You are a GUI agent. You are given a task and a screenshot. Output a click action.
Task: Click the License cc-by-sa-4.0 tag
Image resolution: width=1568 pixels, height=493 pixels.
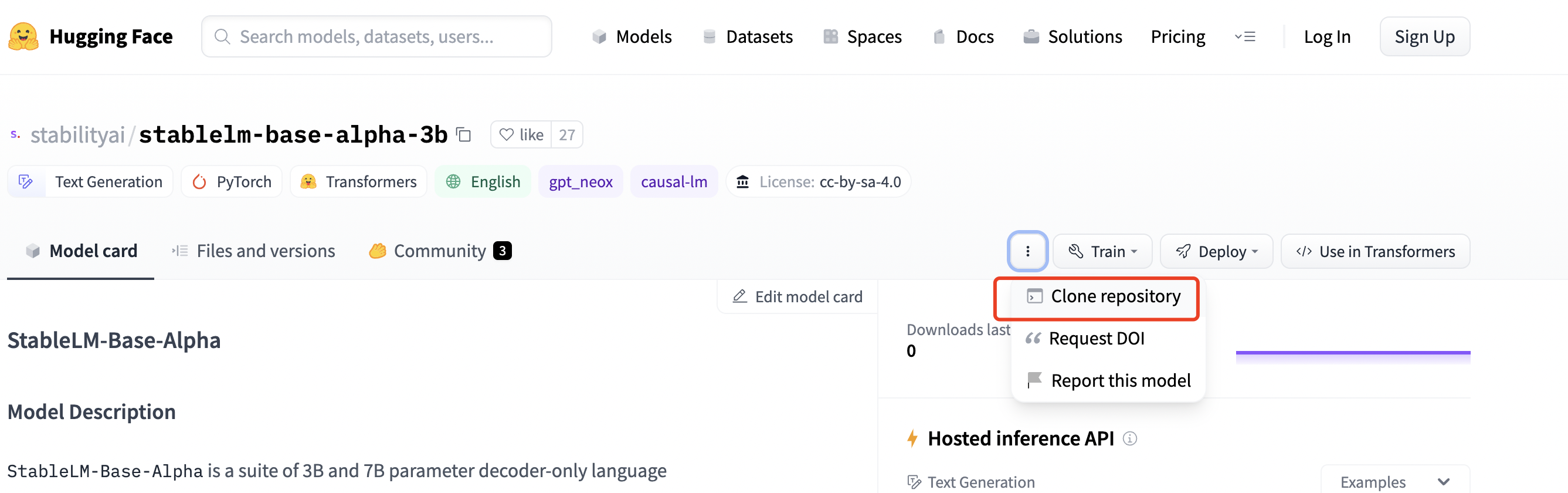[818, 181]
